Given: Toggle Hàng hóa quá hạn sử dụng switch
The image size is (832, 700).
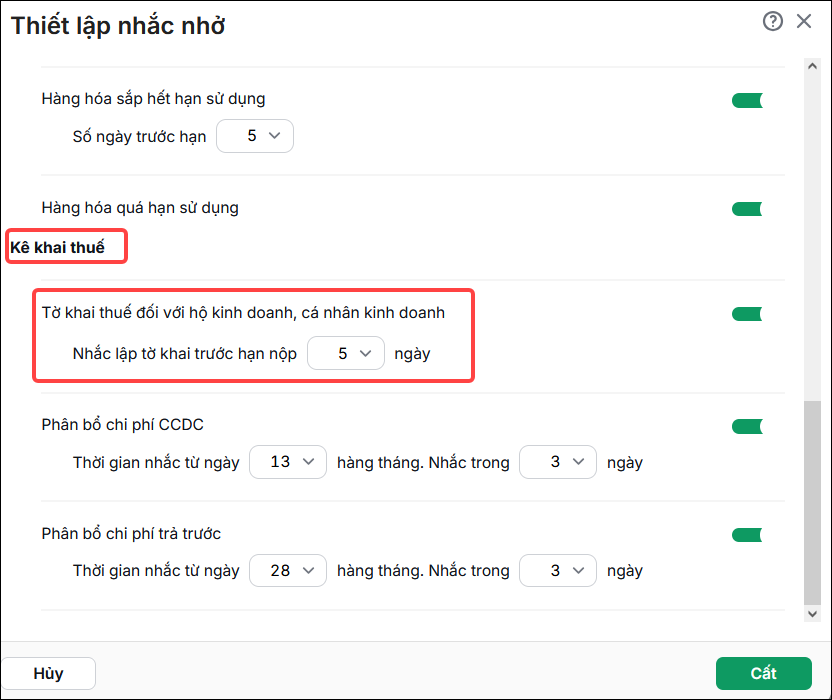Looking at the screenshot, I should [x=747, y=209].
